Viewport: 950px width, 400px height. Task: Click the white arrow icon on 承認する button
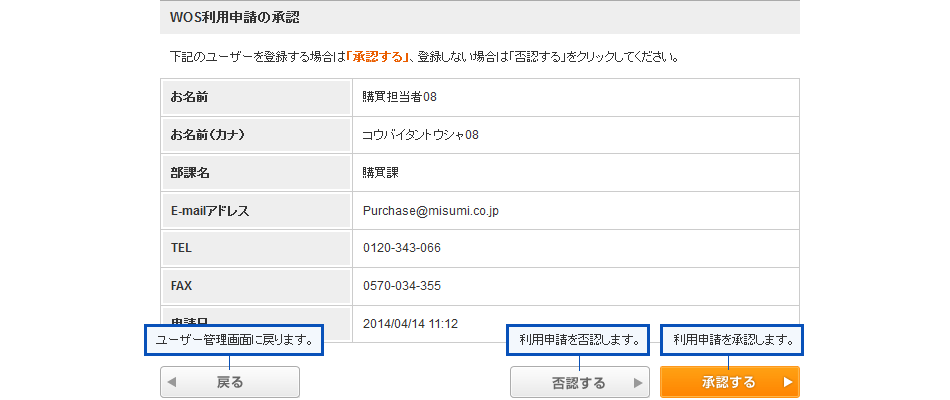point(787,383)
